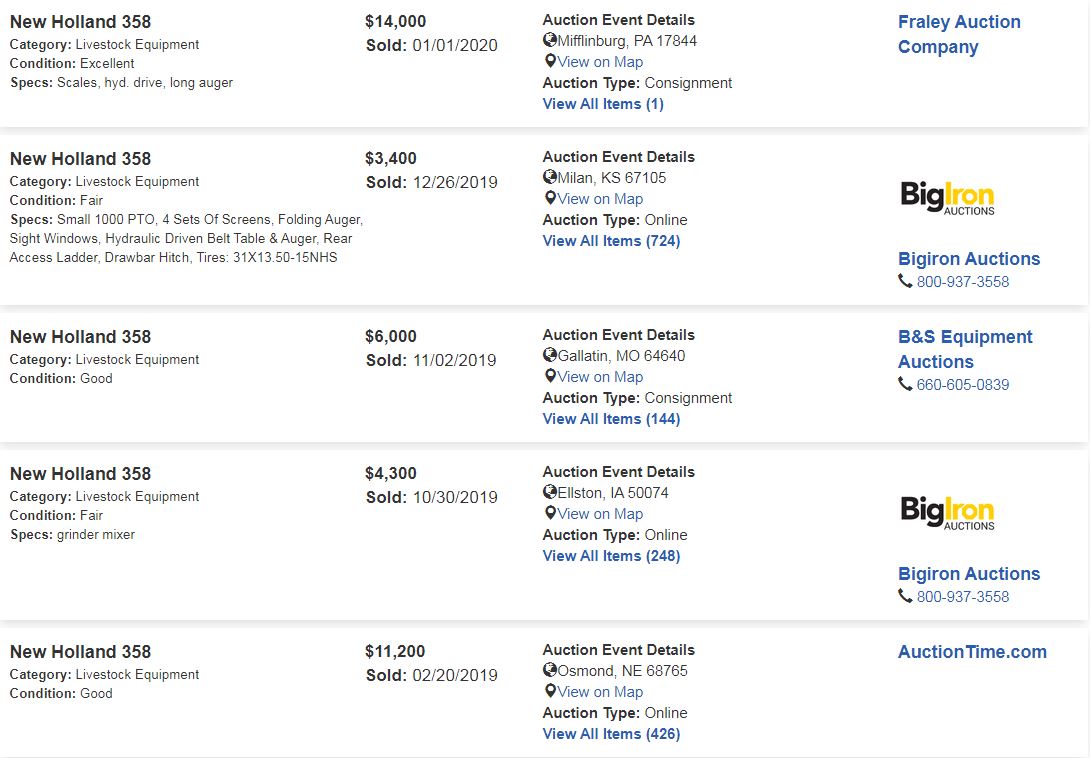Screen dimensions: 1090x758
Task: Click globe icon next to Milan, KS
Action: tap(550, 178)
